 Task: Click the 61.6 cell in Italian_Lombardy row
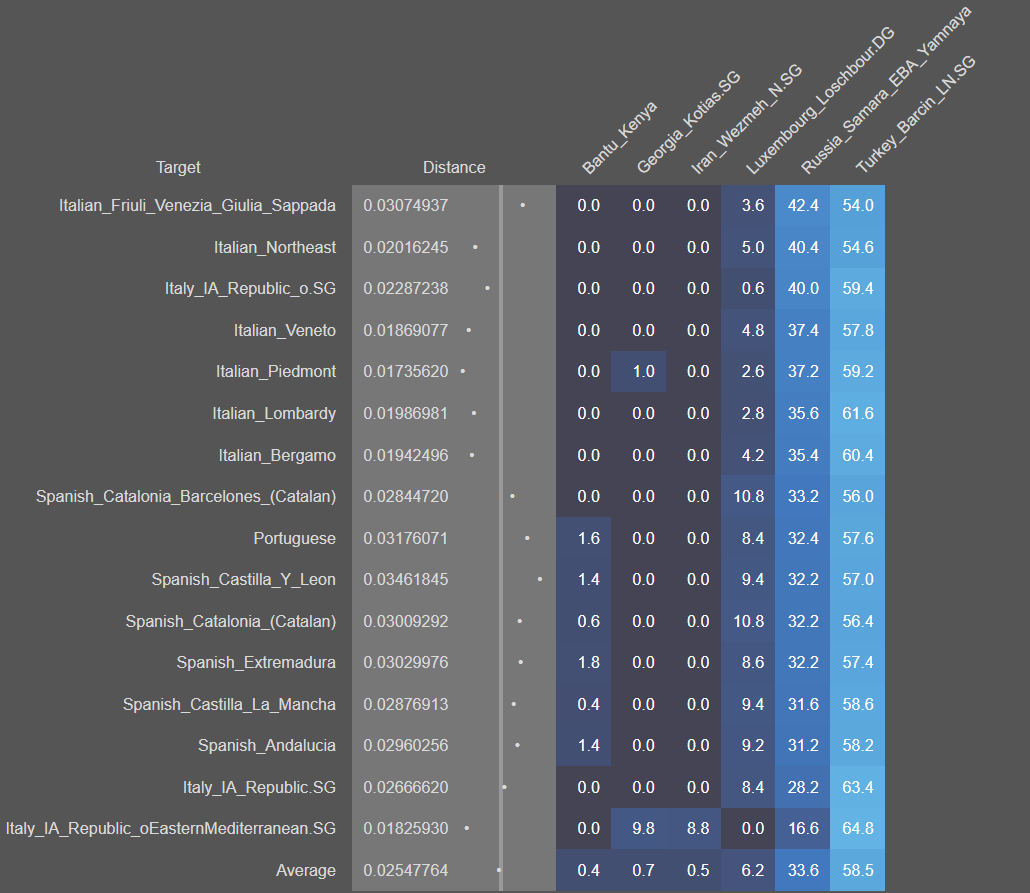(x=858, y=413)
